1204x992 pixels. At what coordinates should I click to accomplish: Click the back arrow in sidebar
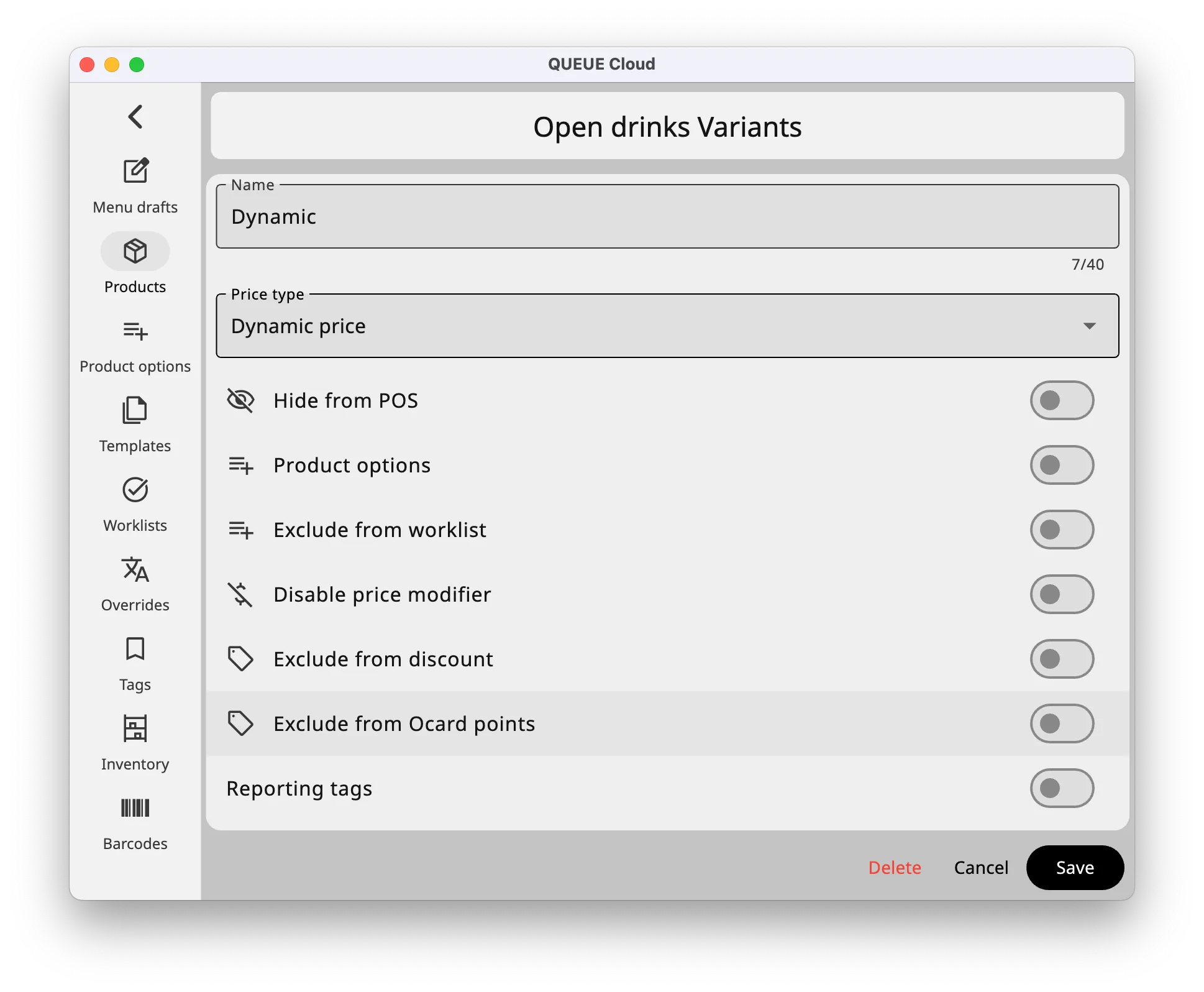[135, 116]
